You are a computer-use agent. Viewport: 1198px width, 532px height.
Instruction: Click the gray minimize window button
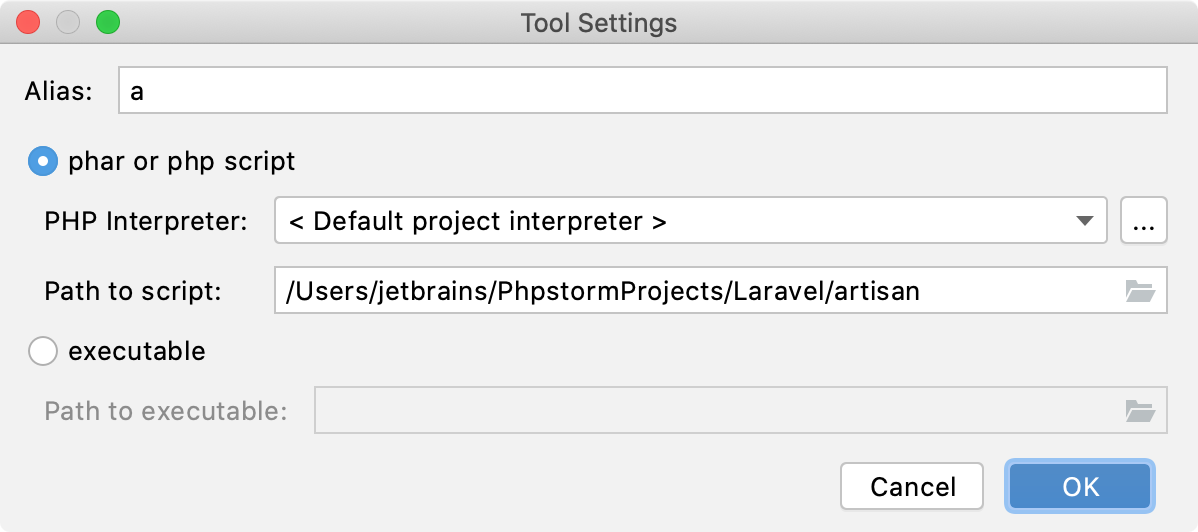(x=68, y=22)
